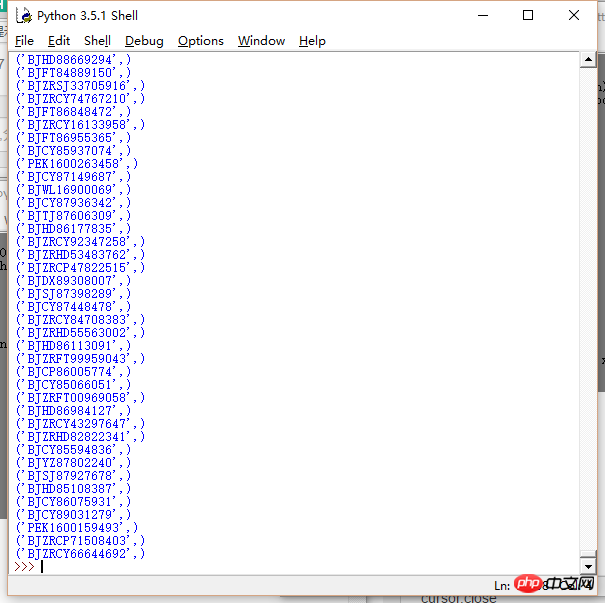Click output line PEK1600159493

coord(77,528)
